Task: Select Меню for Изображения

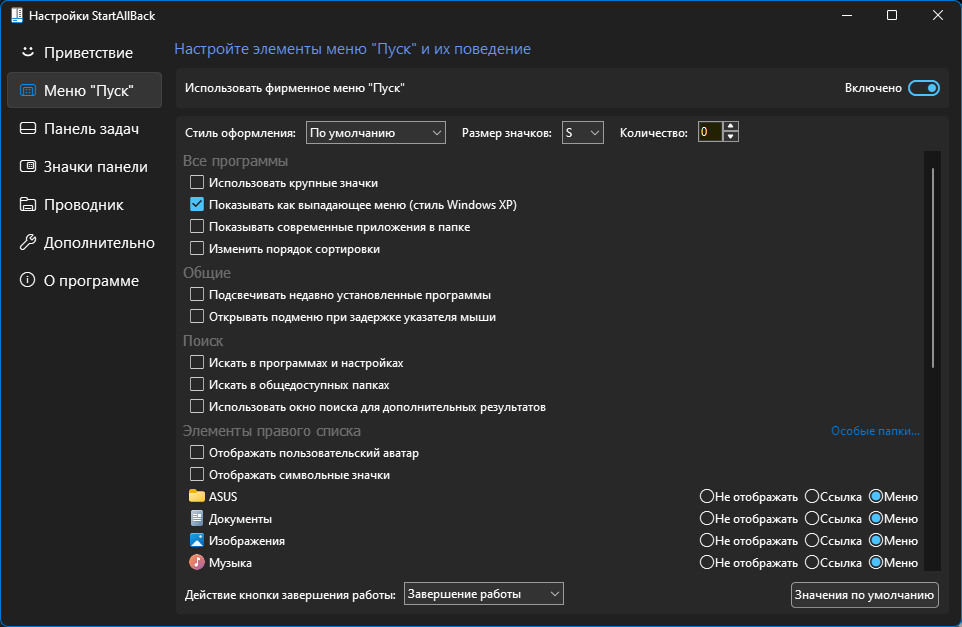Action: pos(876,540)
